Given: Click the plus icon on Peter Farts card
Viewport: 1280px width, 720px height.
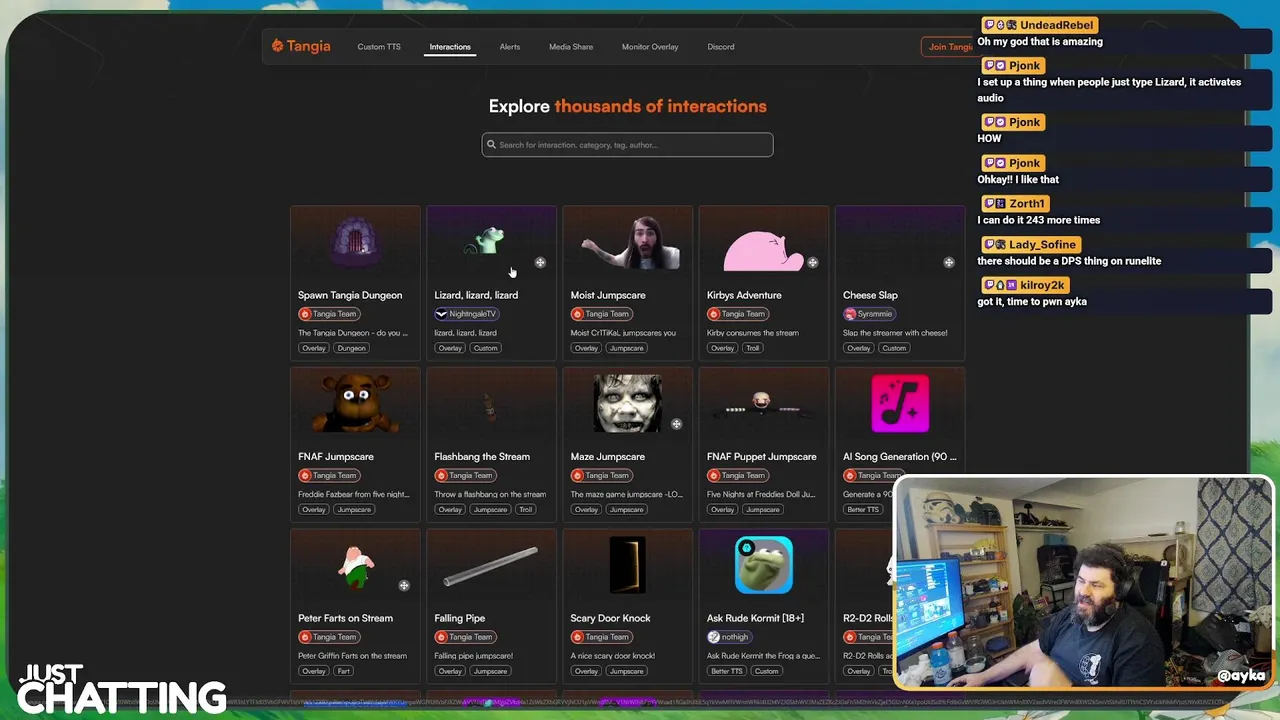Looking at the screenshot, I should (404, 586).
